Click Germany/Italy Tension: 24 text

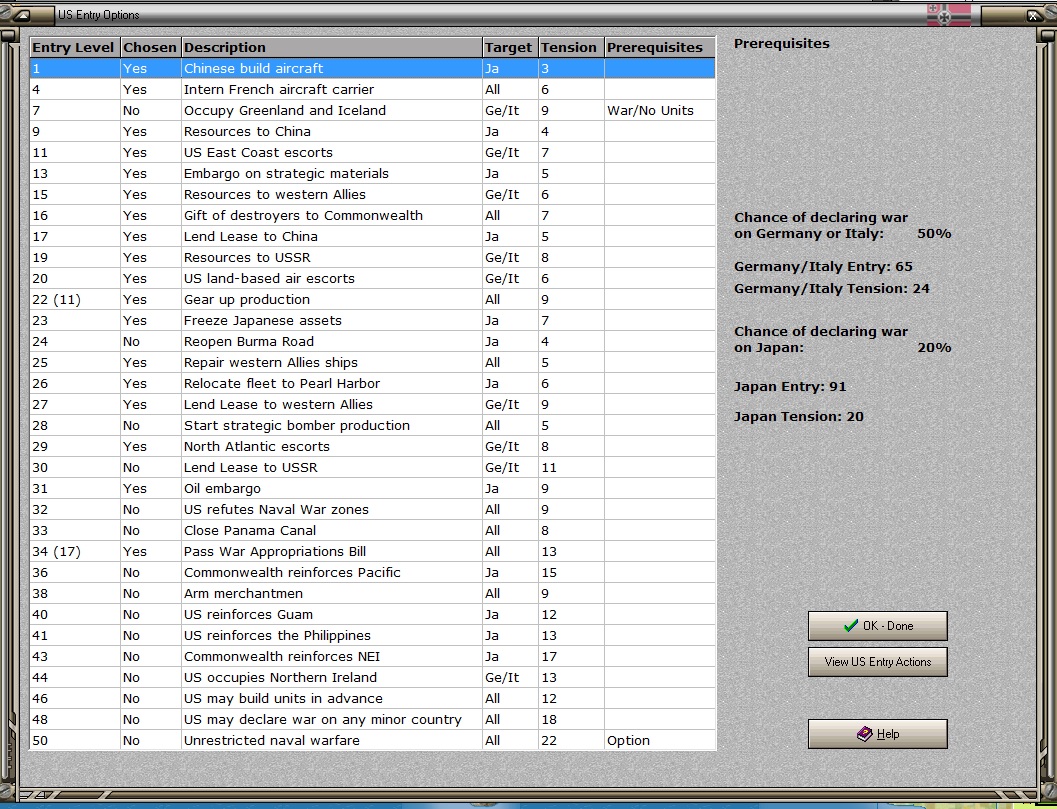[x=832, y=288]
